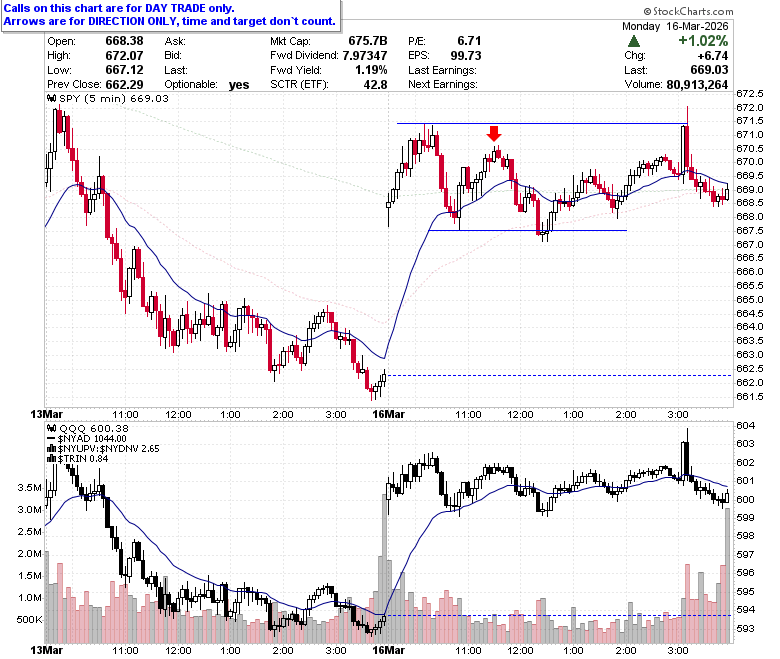Click the SPY candlestick icon in legend
The width and height of the screenshot is (780, 659).
pos(51,98)
